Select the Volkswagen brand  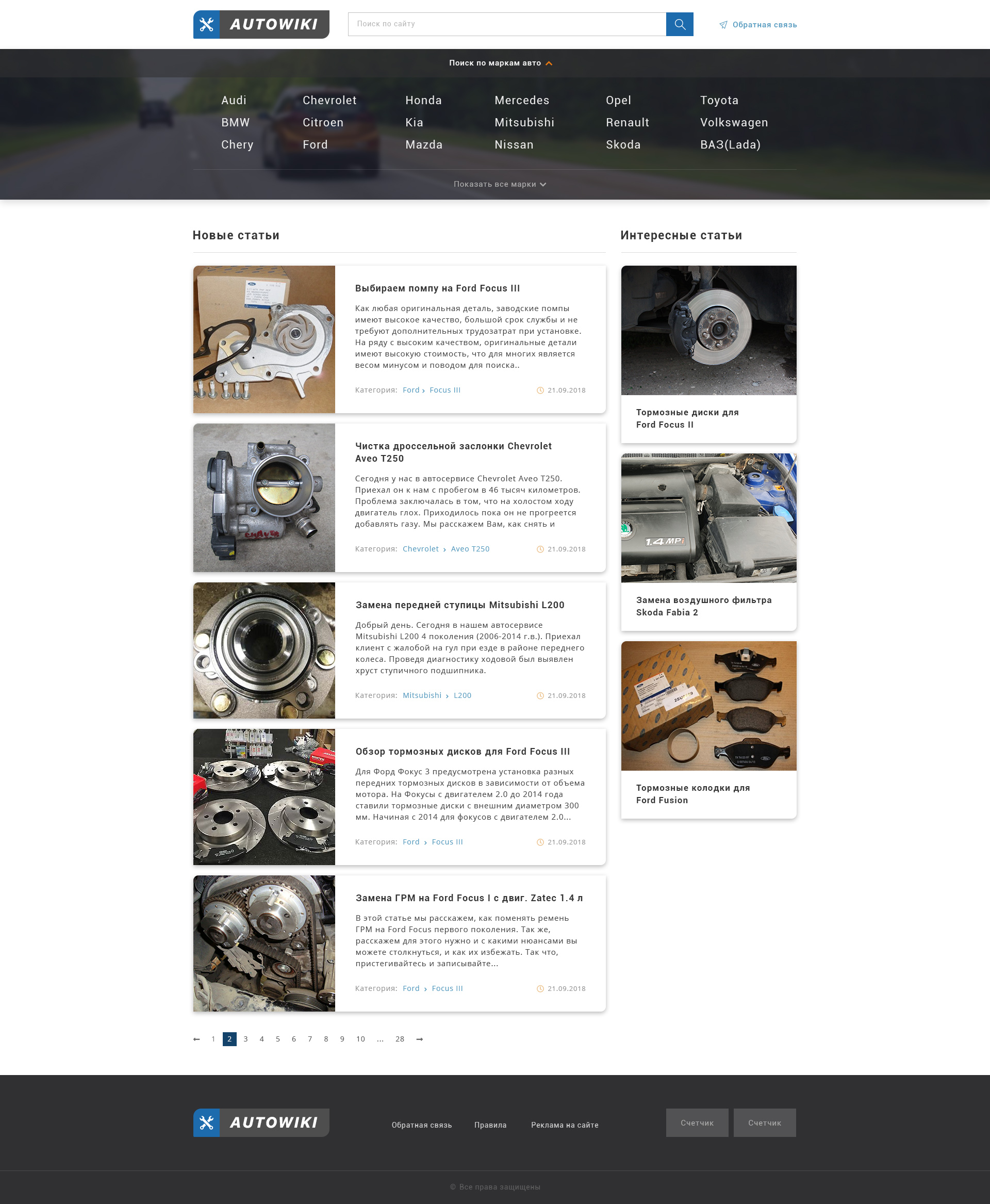pyautogui.click(x=734, y=123)
